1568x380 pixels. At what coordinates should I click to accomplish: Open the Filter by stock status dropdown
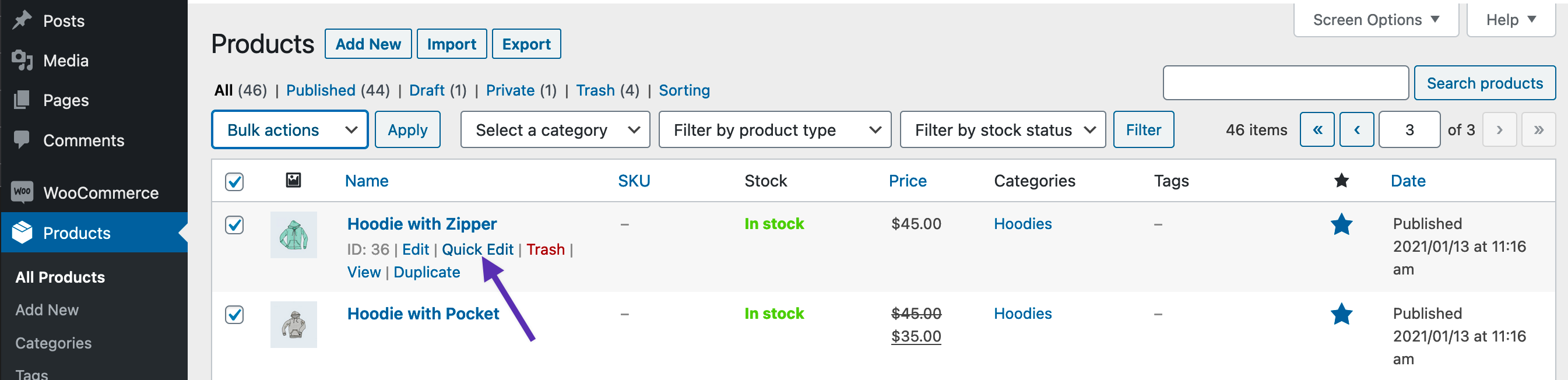(1003, 129)
